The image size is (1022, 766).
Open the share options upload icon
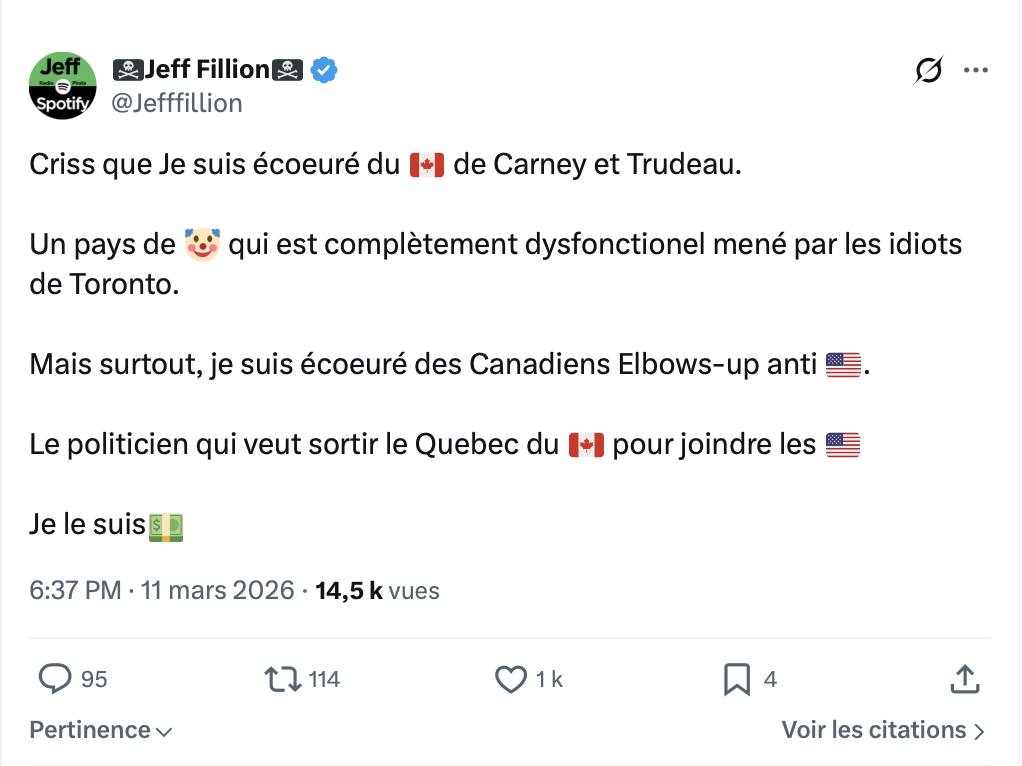[963, 680]
